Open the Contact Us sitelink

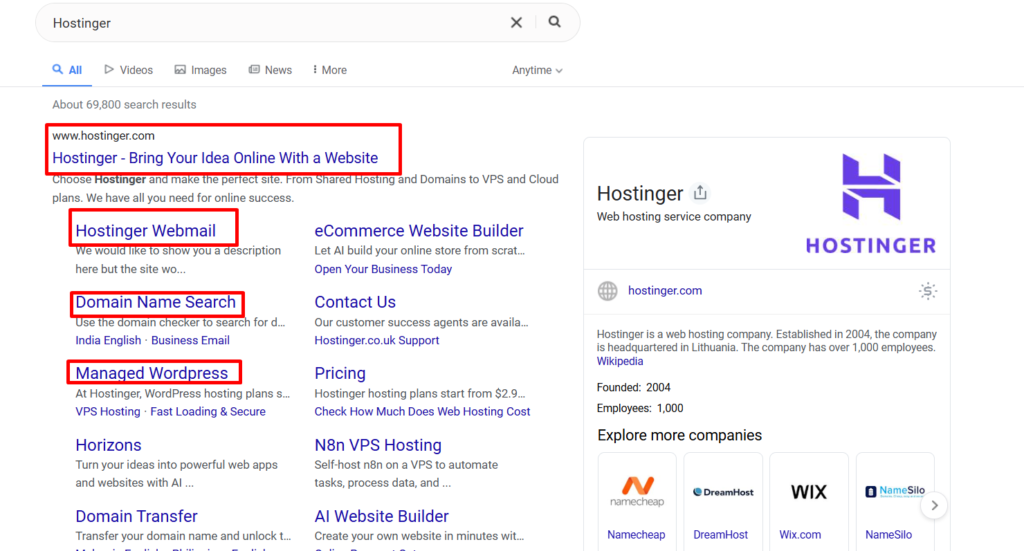point(355,302)
